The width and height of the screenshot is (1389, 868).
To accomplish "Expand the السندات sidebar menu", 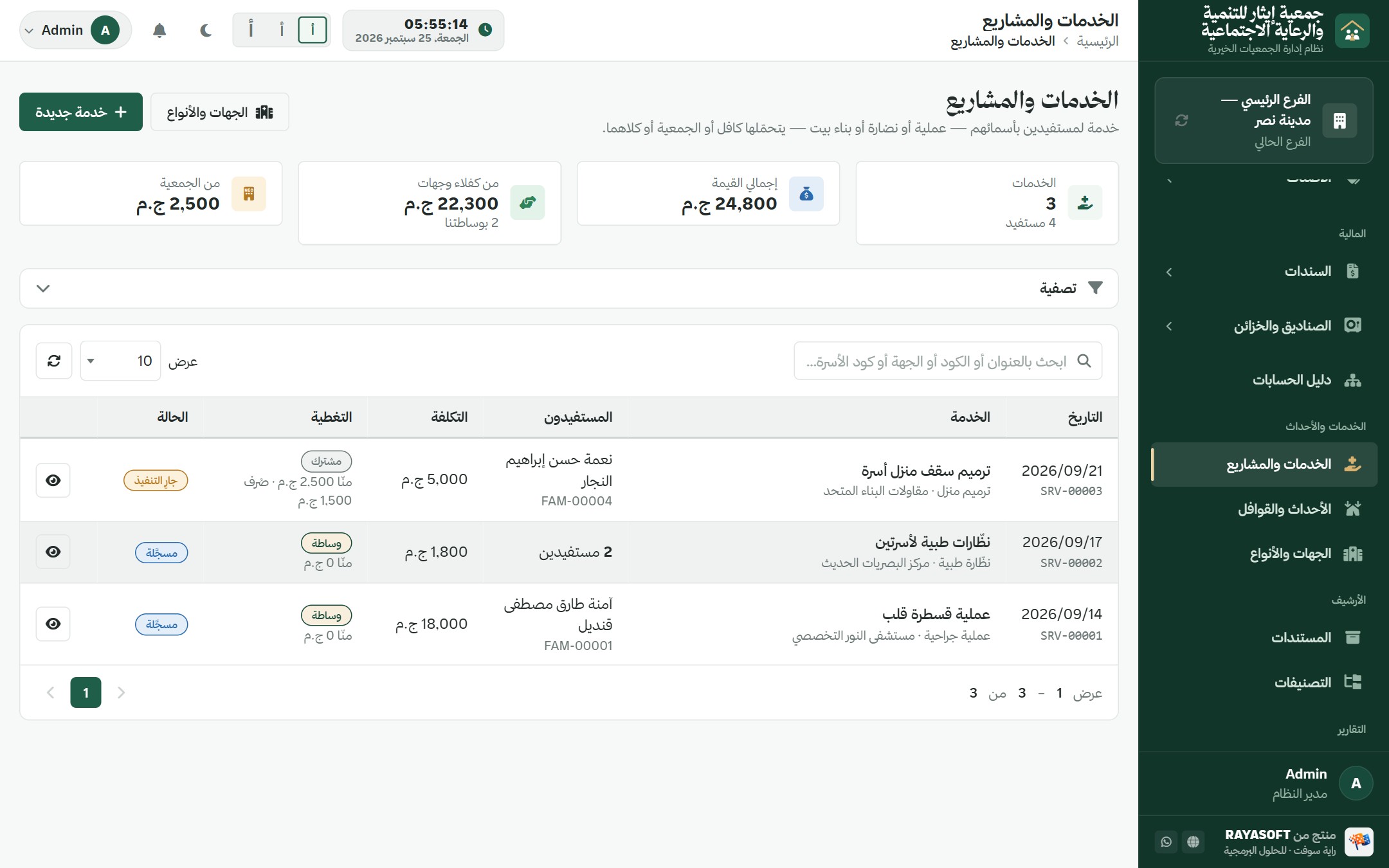I will pyautogui.click(x=1264, y=271).
